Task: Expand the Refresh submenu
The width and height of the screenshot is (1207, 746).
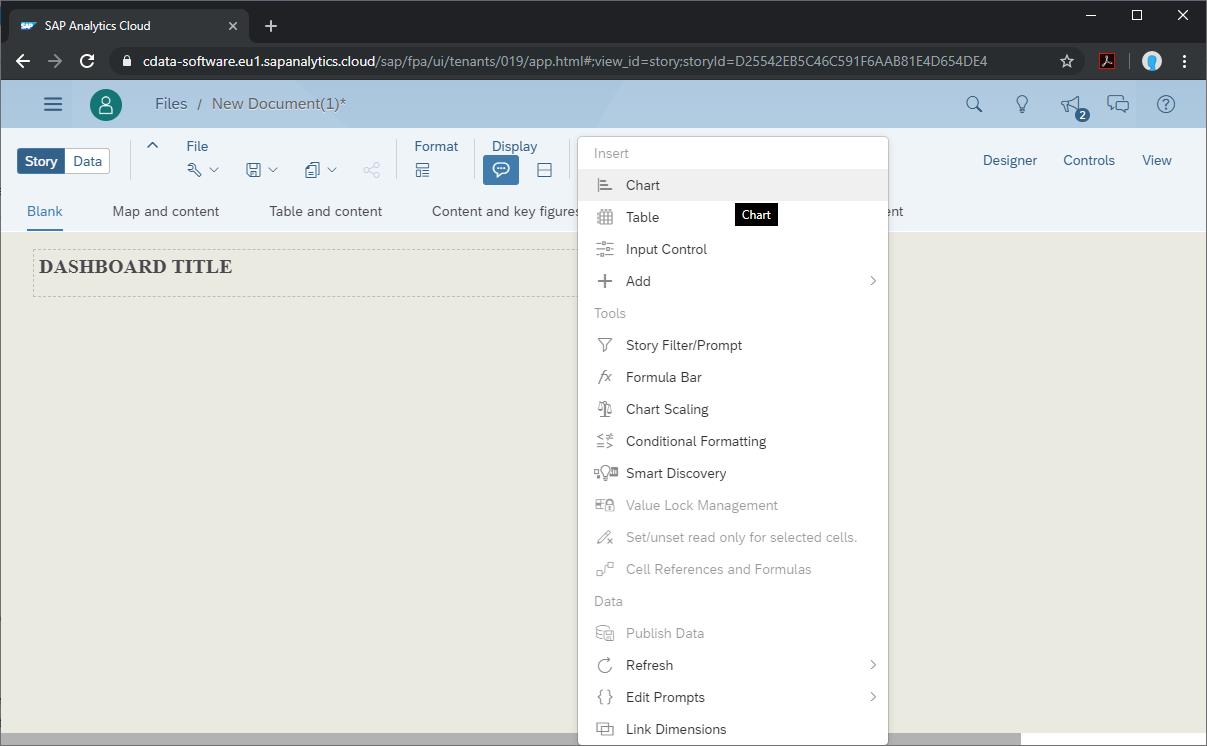Action: tap(872, 665)
